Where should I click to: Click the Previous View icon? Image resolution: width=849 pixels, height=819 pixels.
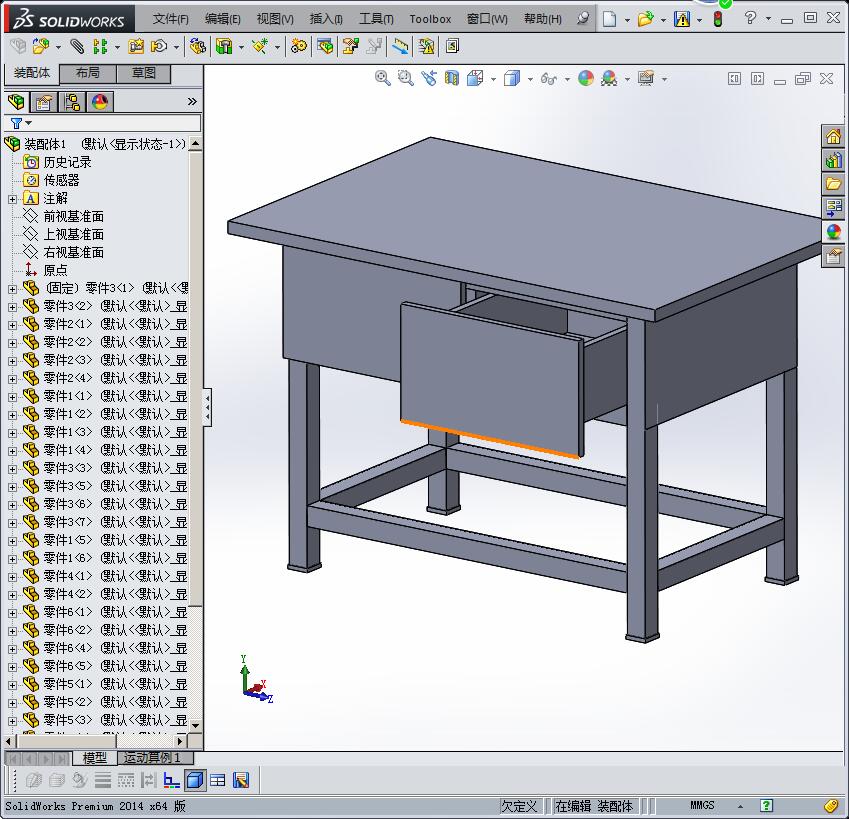click(x=429, y=78)
